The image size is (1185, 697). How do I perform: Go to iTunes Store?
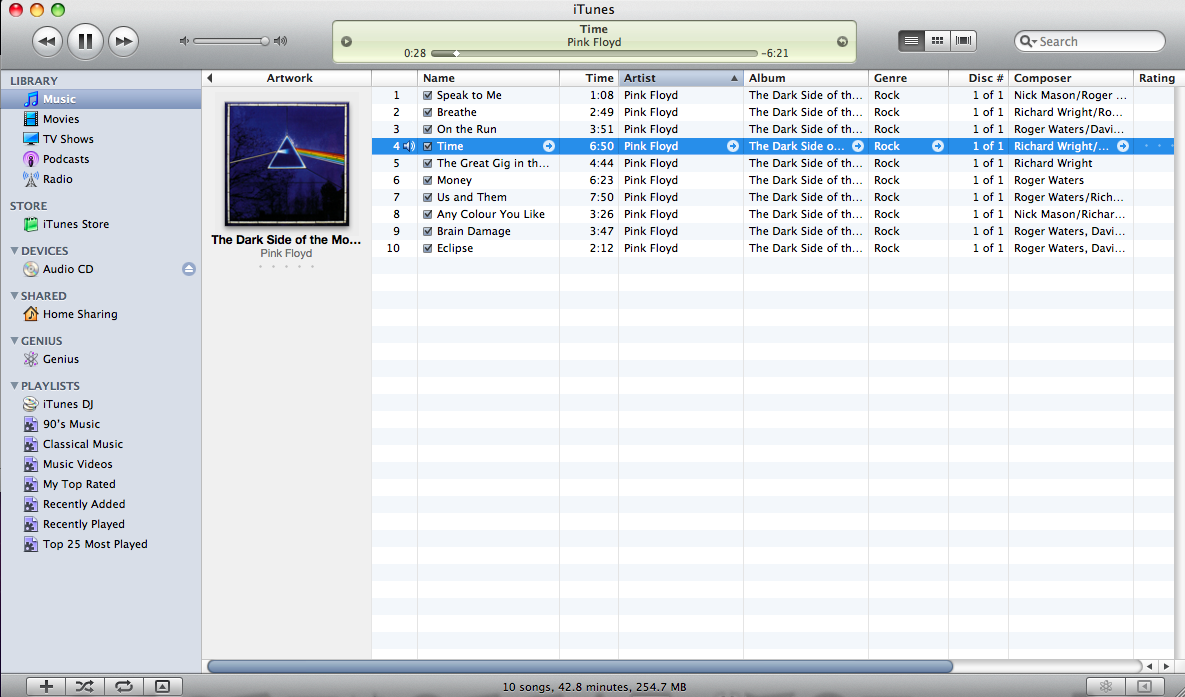point(76,224)
